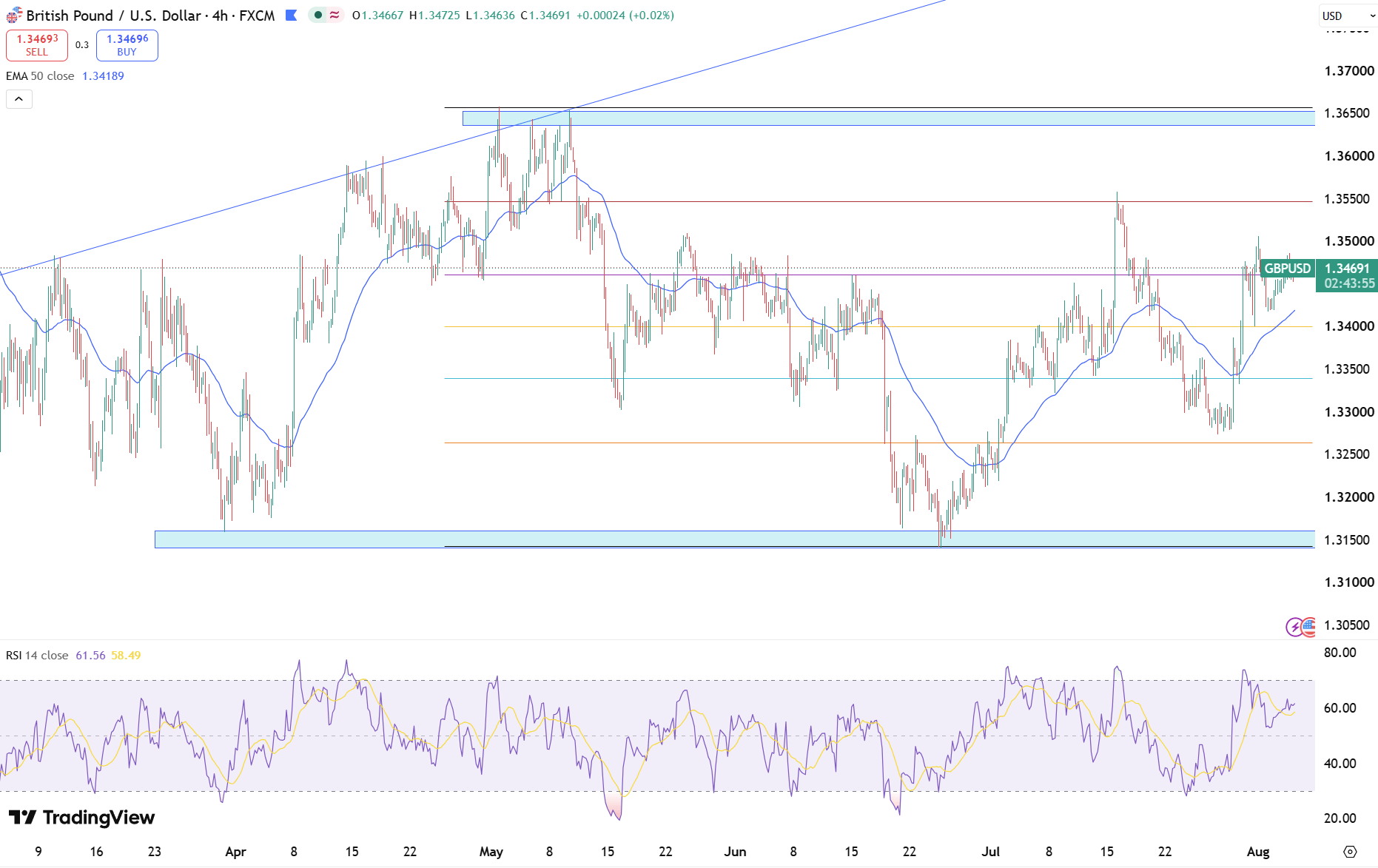Screen dimensions: 1378x868
Task: Click the high price H1.34725
Action: [x=434, y=16]
